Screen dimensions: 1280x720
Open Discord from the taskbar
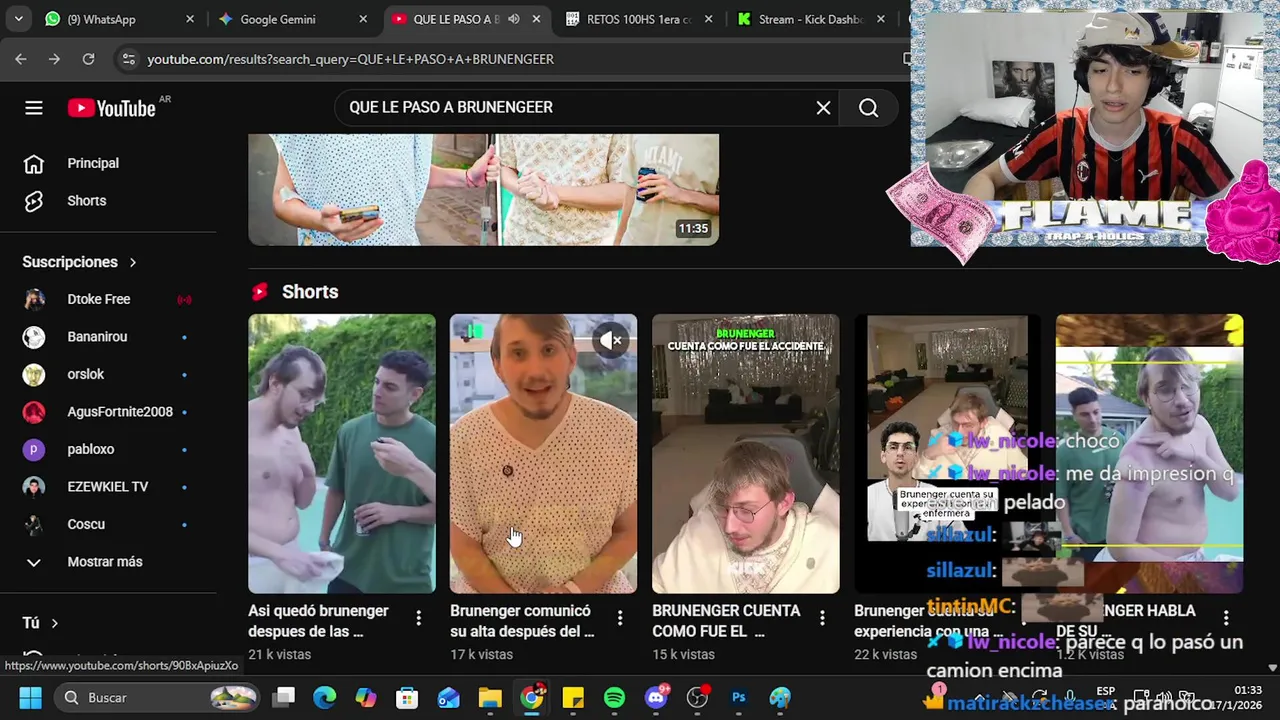tap(656, 698)
